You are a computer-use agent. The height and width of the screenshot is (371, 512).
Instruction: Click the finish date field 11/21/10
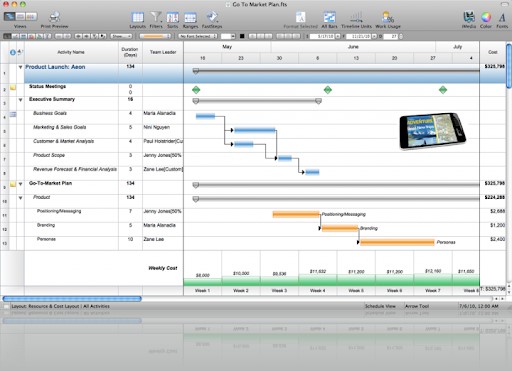pyautogui.click(x=359, y=36)
